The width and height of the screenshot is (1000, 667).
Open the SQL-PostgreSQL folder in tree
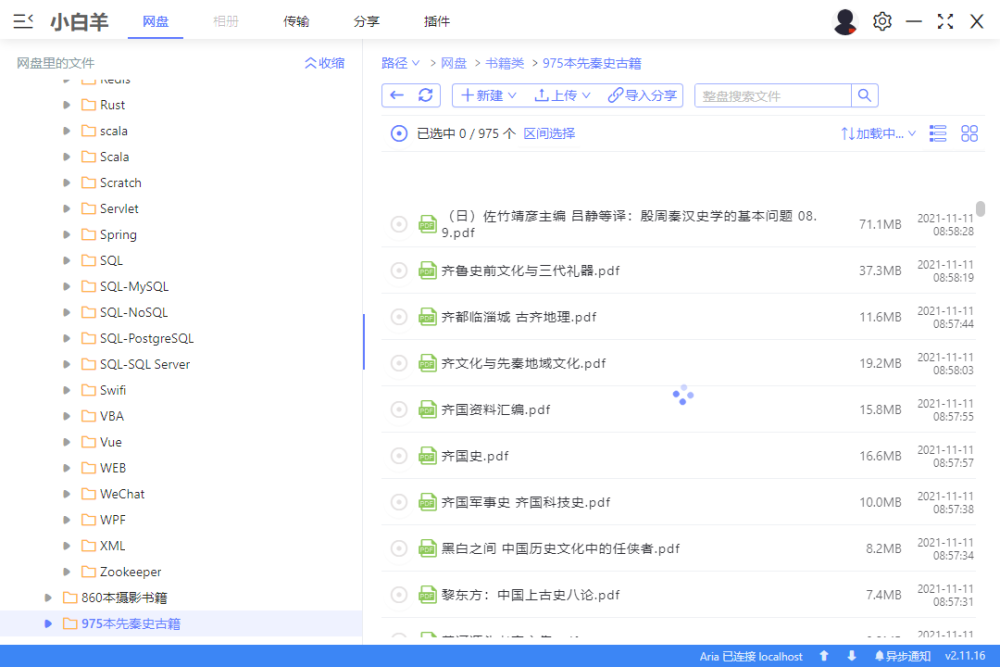click(147, 339)
